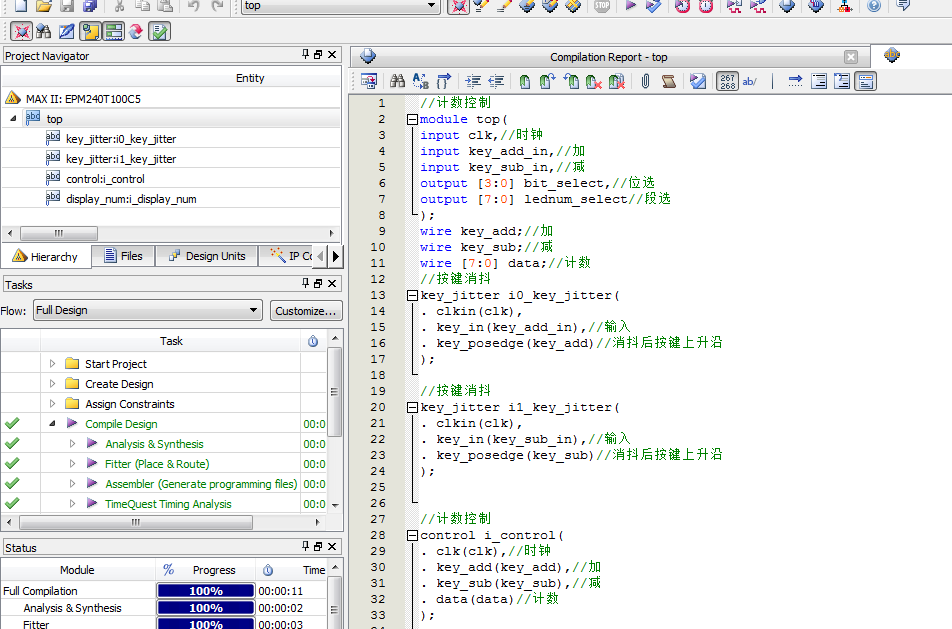The height and width of the screenshot is (629, 952).
Task: Expand the Analysis & Synthesis task
Action: (73, 444)
